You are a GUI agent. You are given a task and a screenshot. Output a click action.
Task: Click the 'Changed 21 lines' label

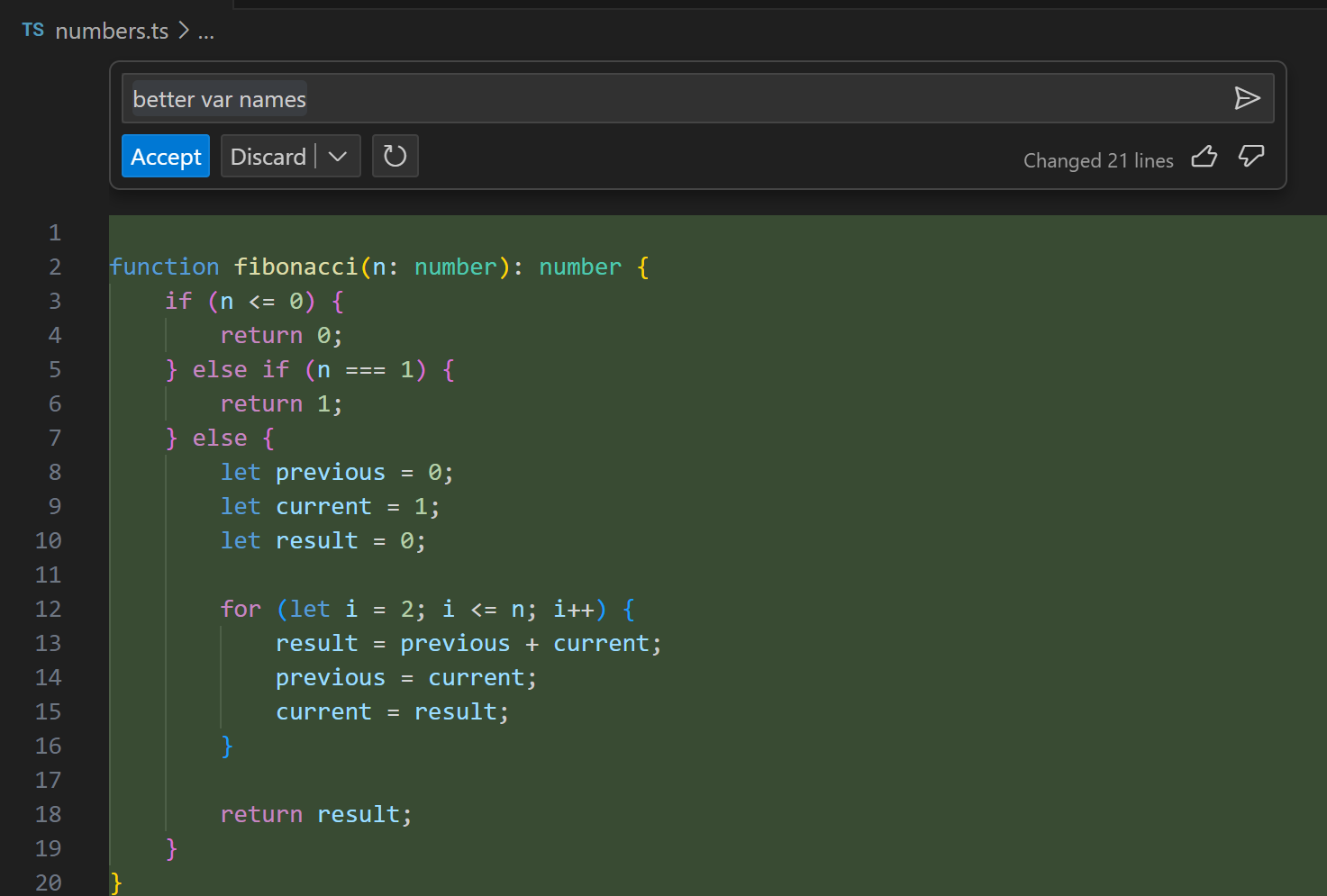(1097, 160)
